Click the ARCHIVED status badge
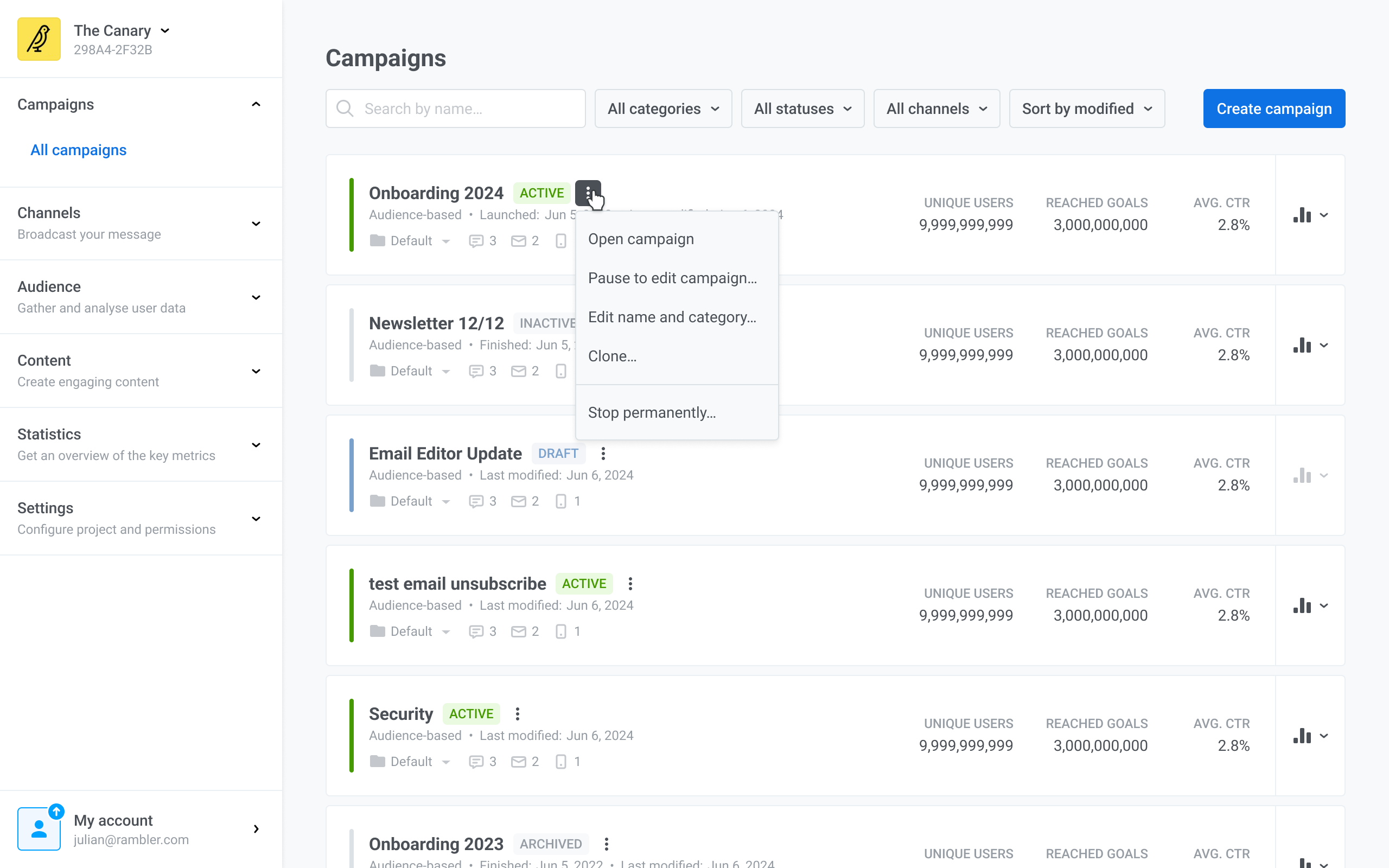 [x=550, y=844]
